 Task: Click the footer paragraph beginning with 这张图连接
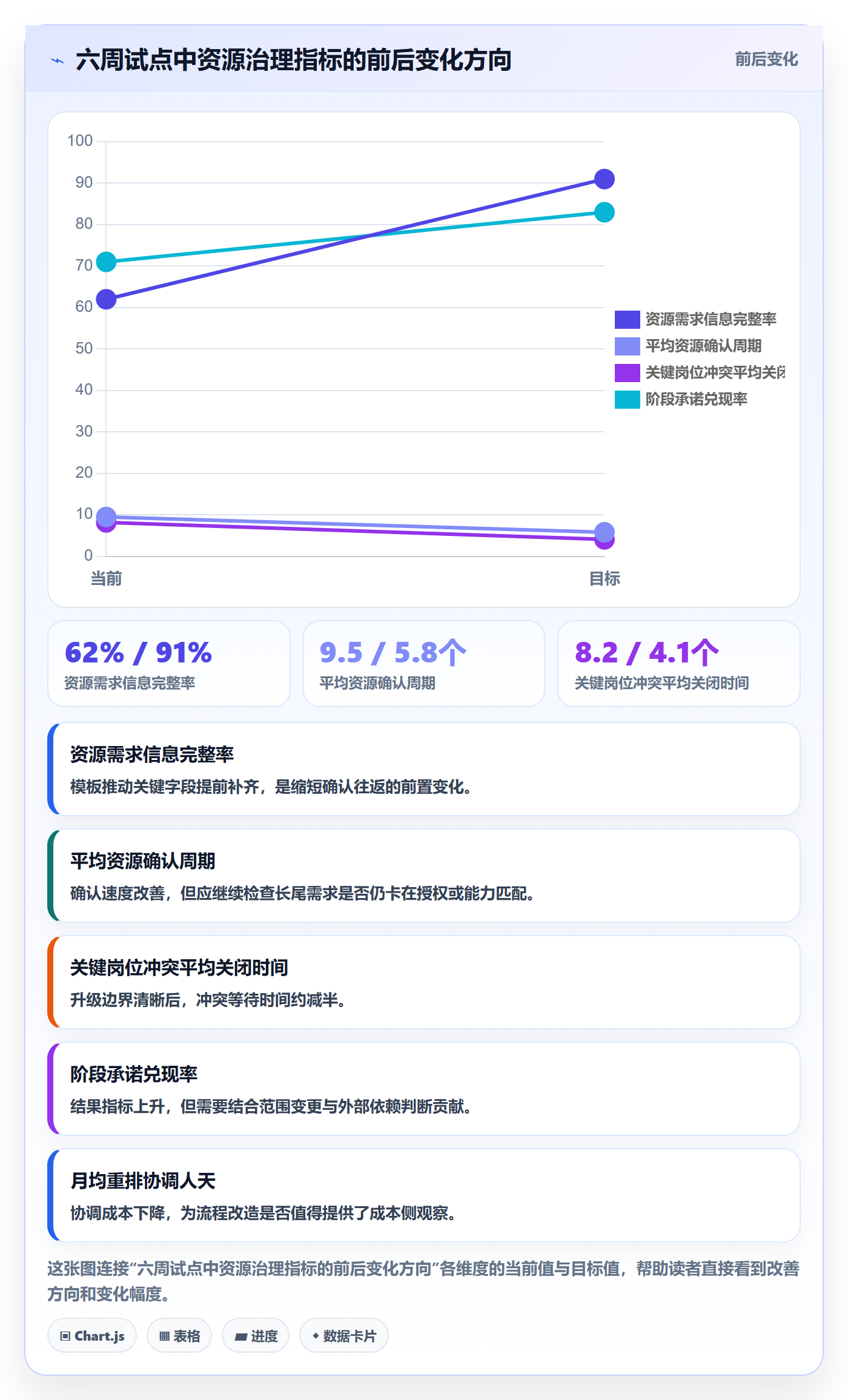(x=423, y=1281)
